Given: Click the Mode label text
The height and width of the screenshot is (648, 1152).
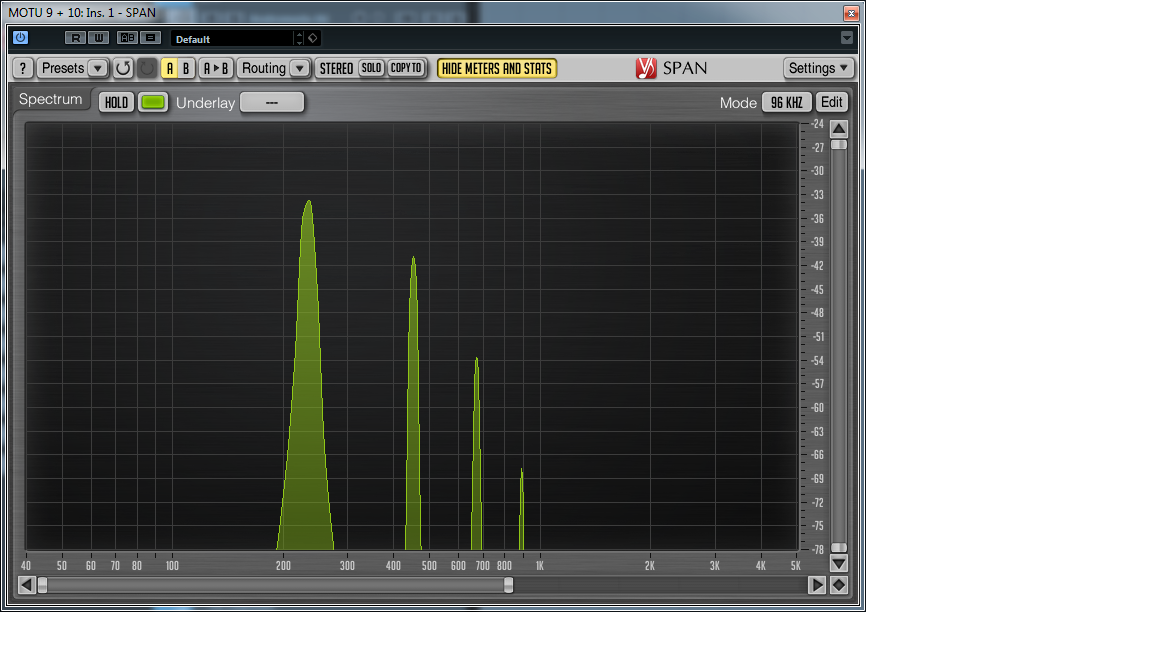Looking at the screenshot, I should pos(738,103).
